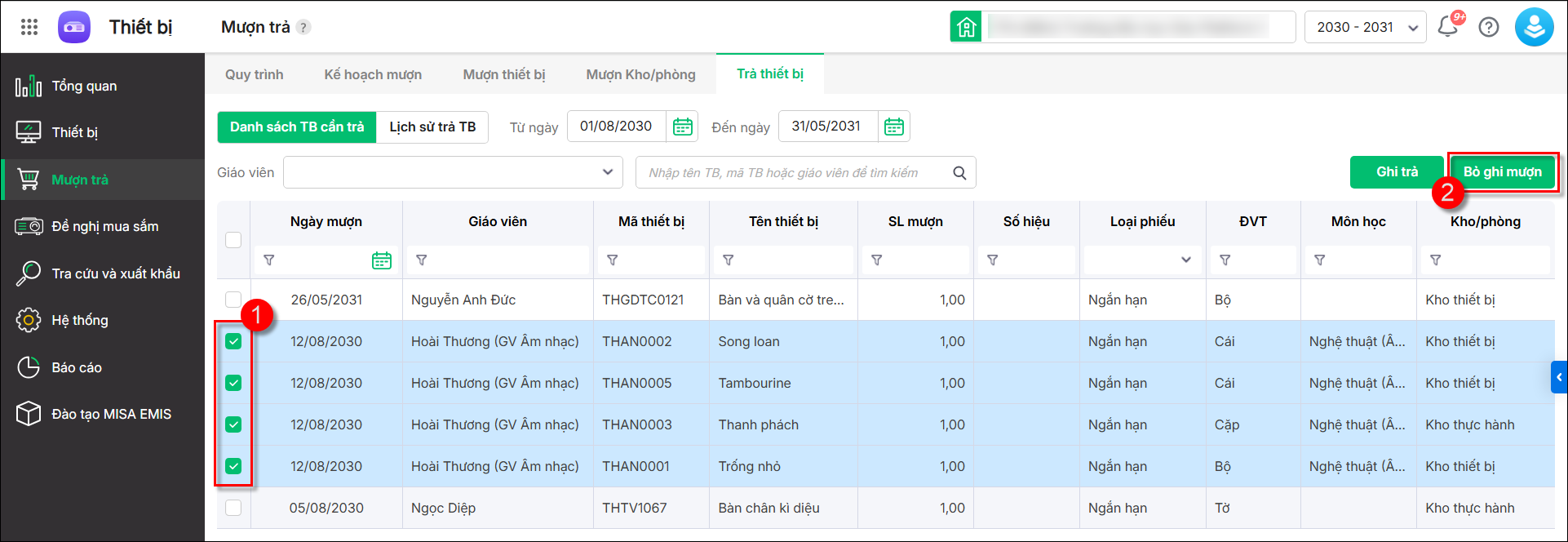This screenshot has width=1568, height=542.
Task: Click the search magnifier icon
Action: (x=959, y=173)
